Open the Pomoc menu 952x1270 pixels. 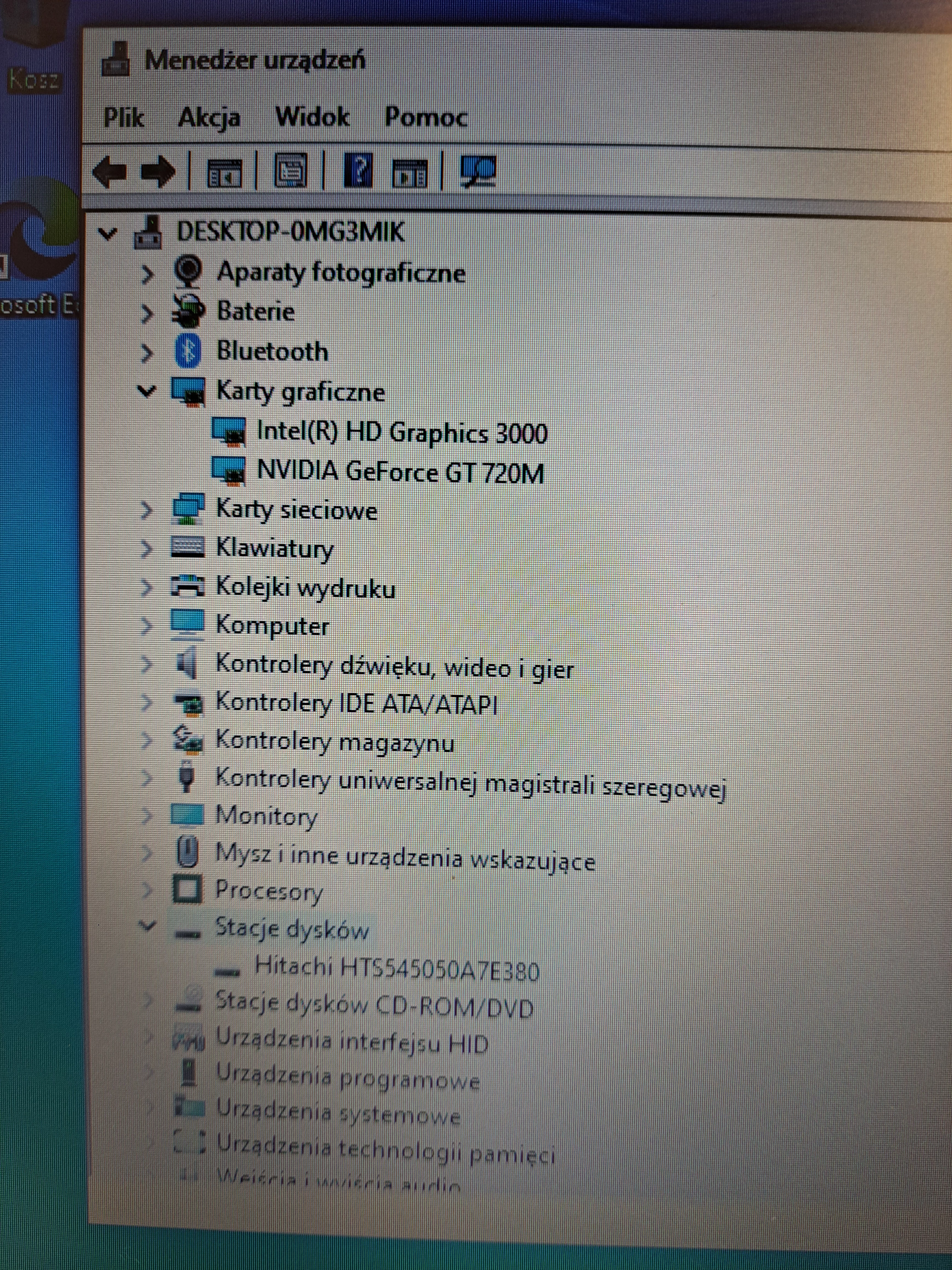(426, 117)
